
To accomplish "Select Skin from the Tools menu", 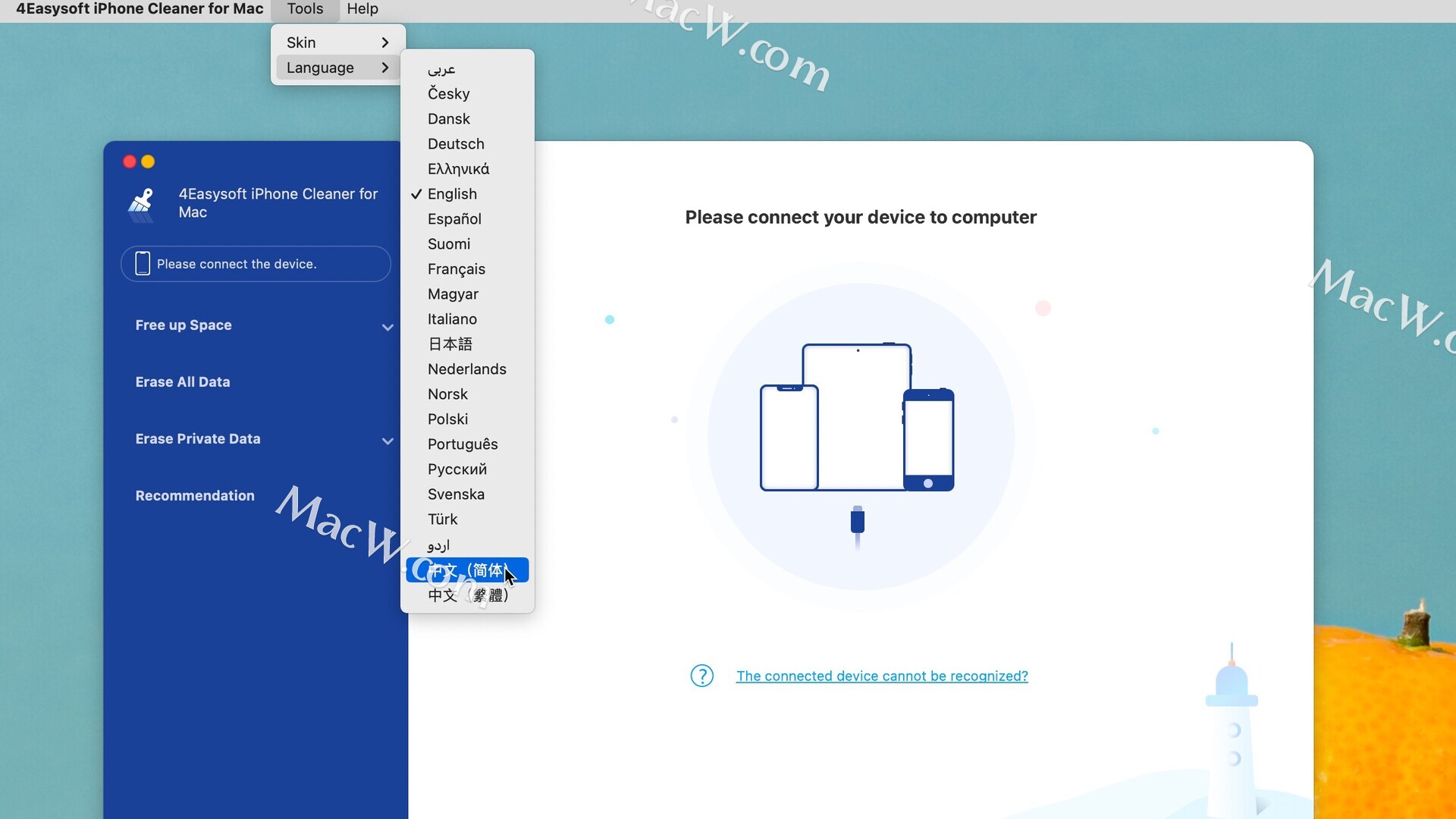I will coord(338,42).
